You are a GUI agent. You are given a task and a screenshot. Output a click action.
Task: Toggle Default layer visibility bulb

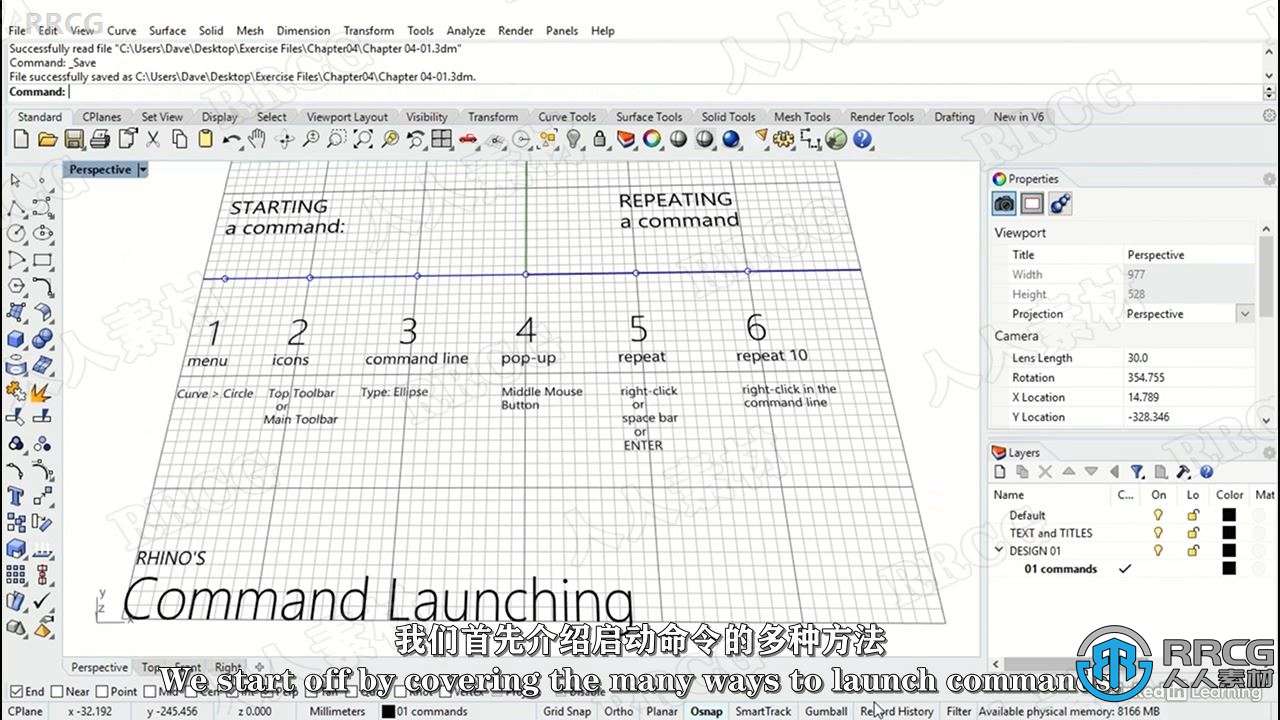[x=1159, y=515]
